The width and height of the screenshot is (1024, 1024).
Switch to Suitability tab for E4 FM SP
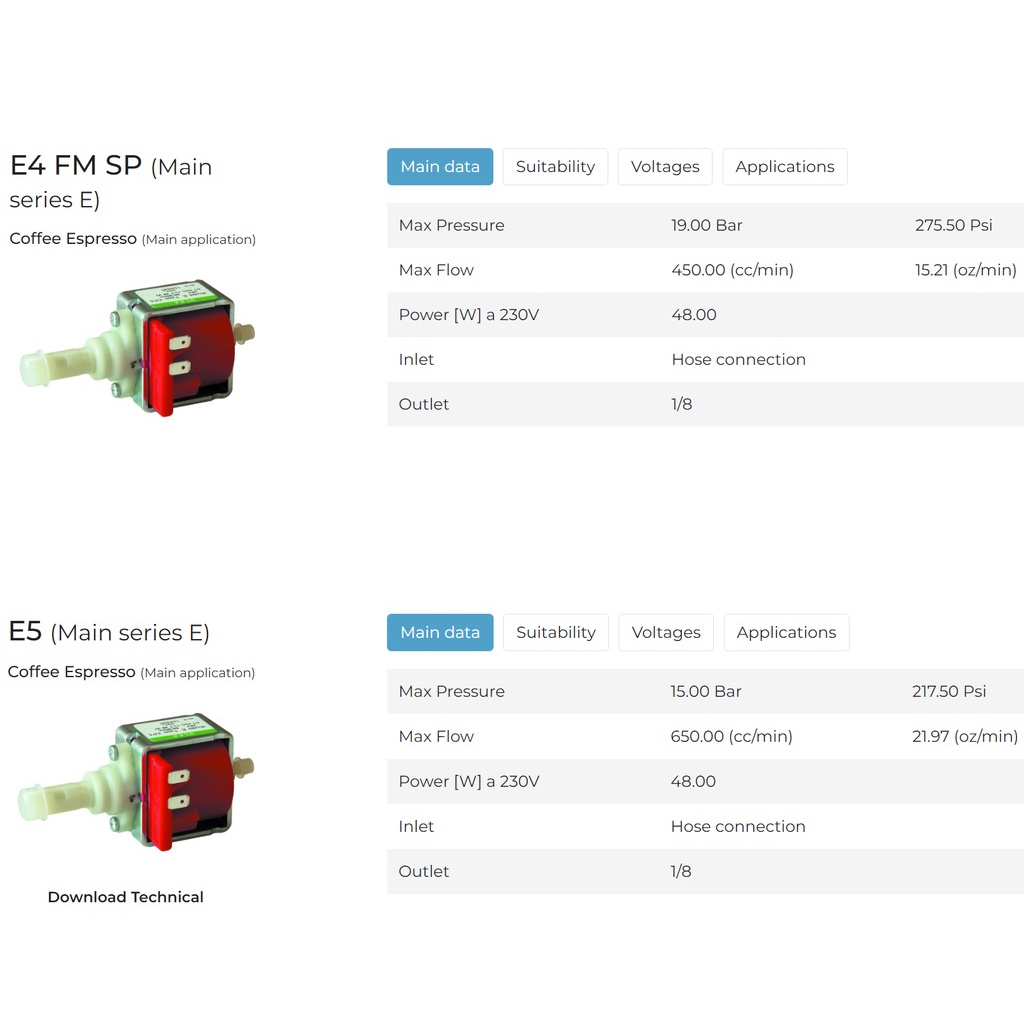tap(555, 167)
